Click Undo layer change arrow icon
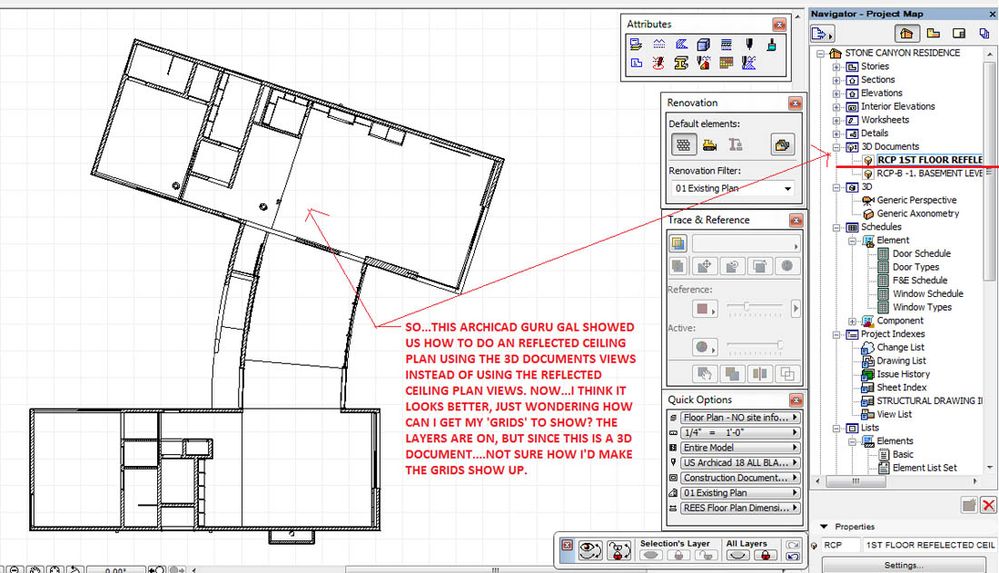This screenshot has width=999, height=573. point(793,556)
